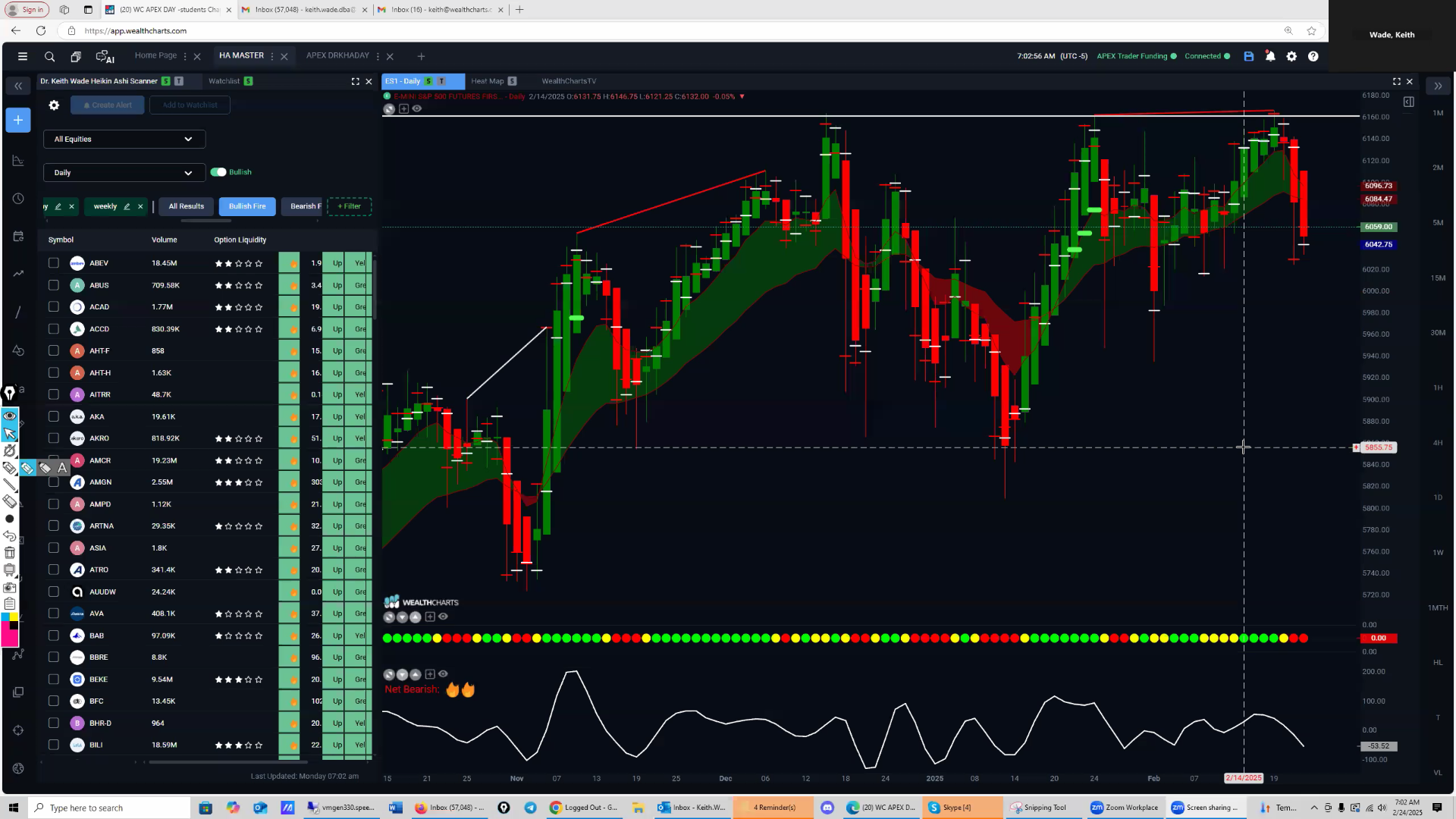Check the AMGN row checkbox
This screenshot has height=819, width=1456.
[53, 482]
